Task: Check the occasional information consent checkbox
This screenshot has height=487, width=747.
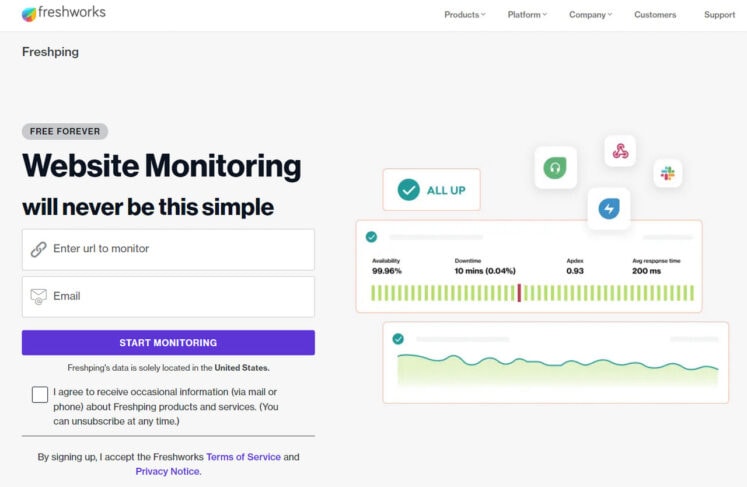Action: point(40,394)
